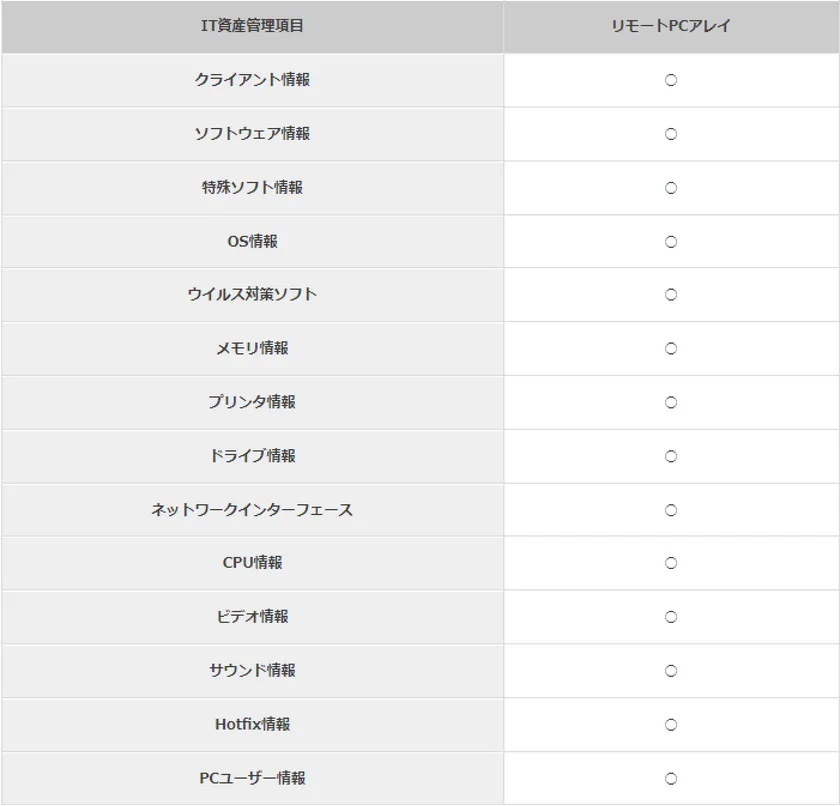
Task: Select the PCユーザー情報 row label
Action: pyautogui.click(x=252, y=778)
